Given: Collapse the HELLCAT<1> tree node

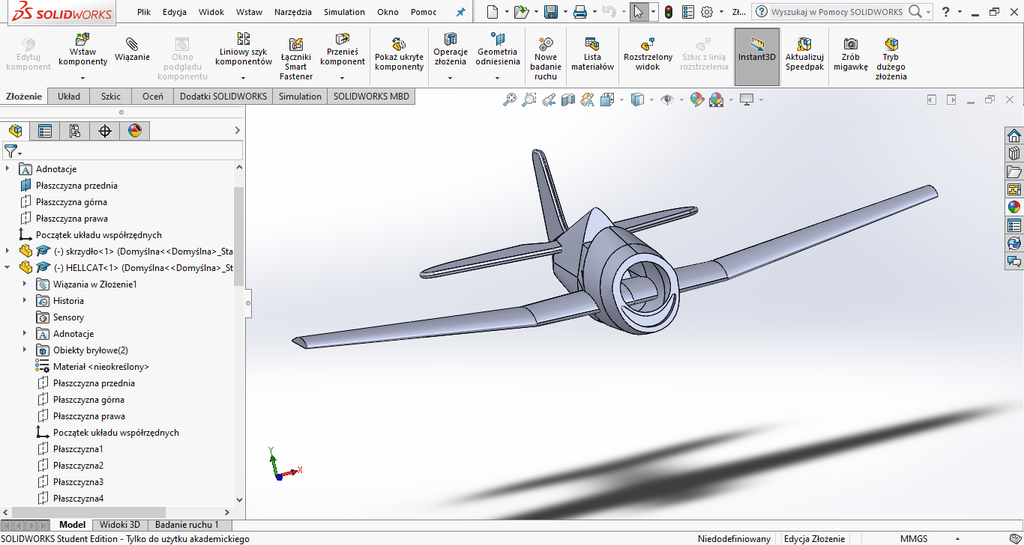Looking at the screenshot, I should tap(8, 268).
